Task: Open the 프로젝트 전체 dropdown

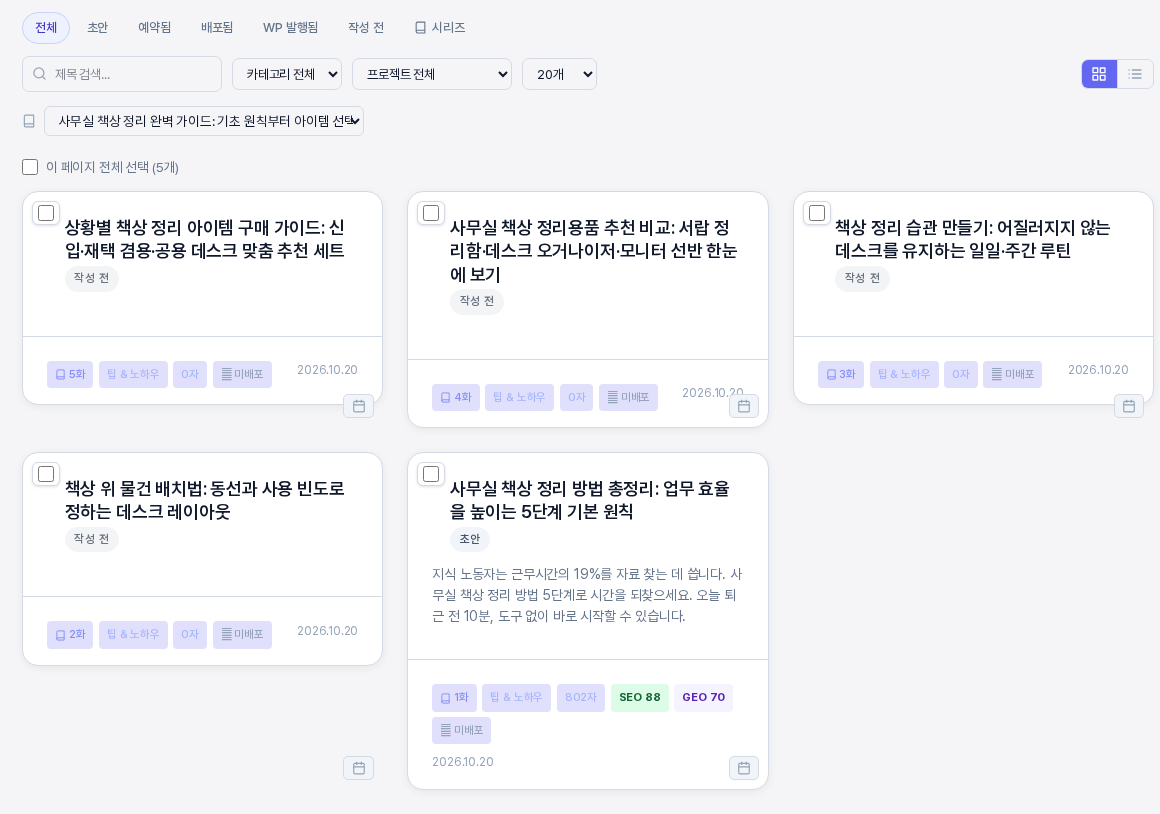Action: click(432, 74)
